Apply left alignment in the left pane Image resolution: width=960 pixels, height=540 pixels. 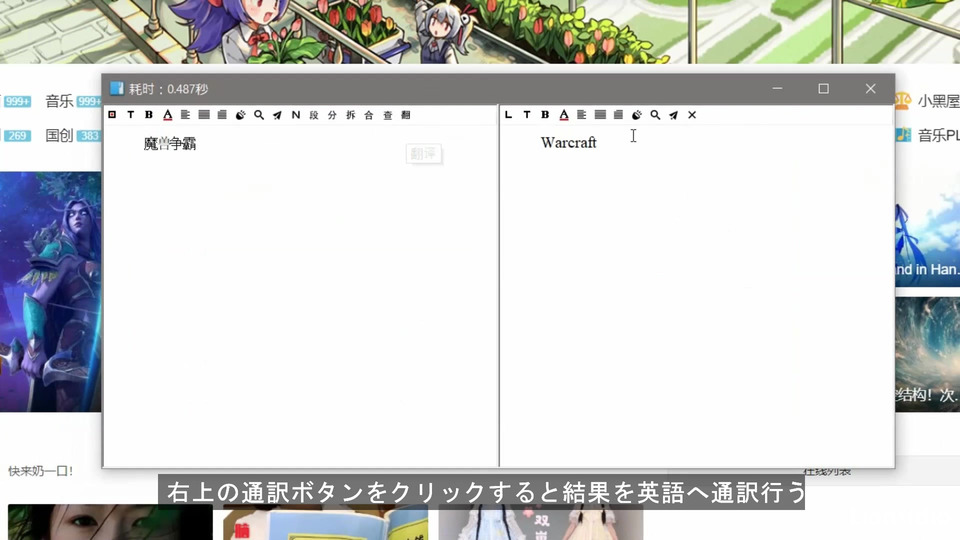pyautogui.click(x=186, y=114)
